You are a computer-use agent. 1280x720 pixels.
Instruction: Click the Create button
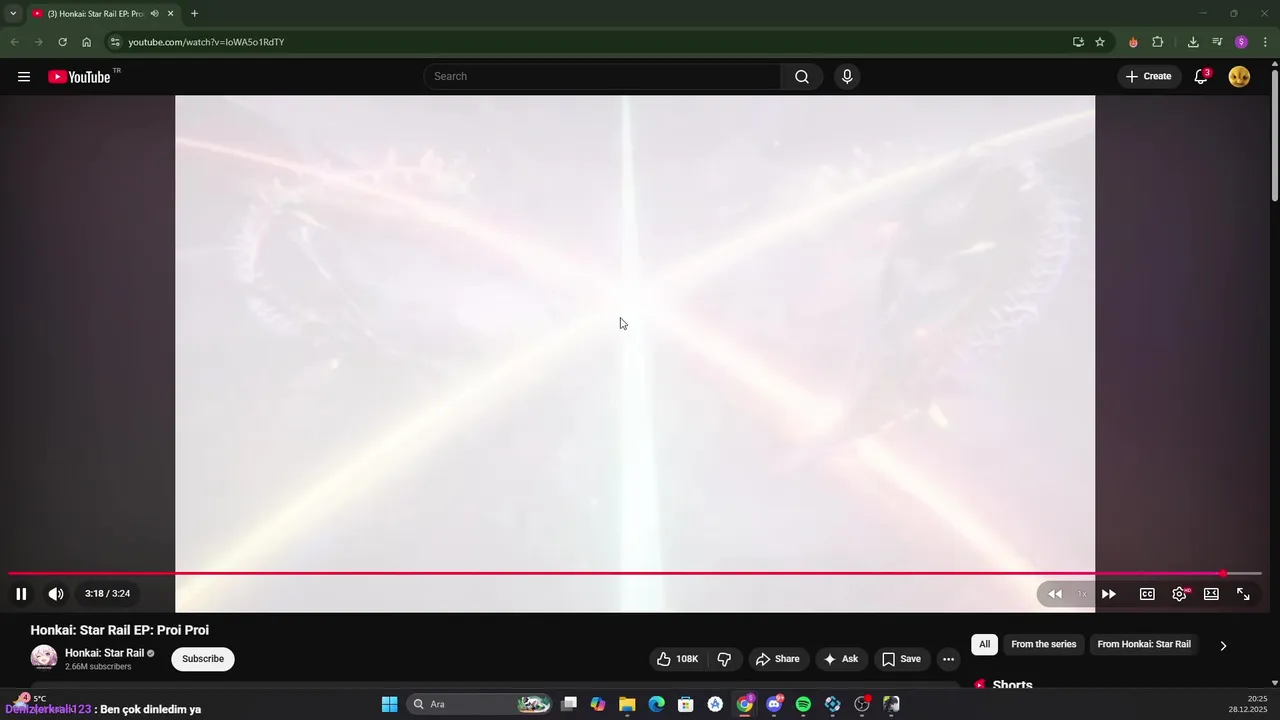1148,77
